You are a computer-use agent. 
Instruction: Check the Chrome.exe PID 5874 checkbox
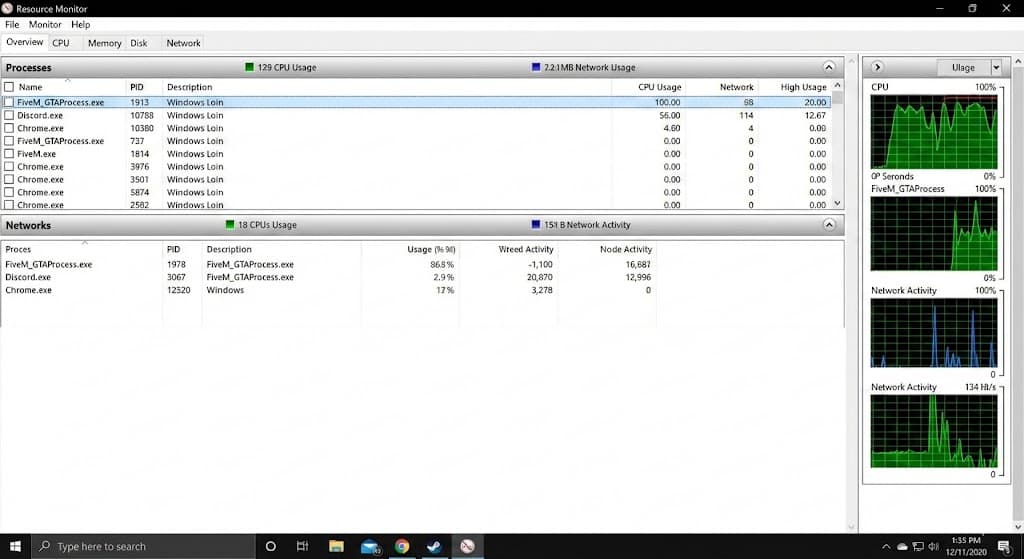[x=9, y=193]
